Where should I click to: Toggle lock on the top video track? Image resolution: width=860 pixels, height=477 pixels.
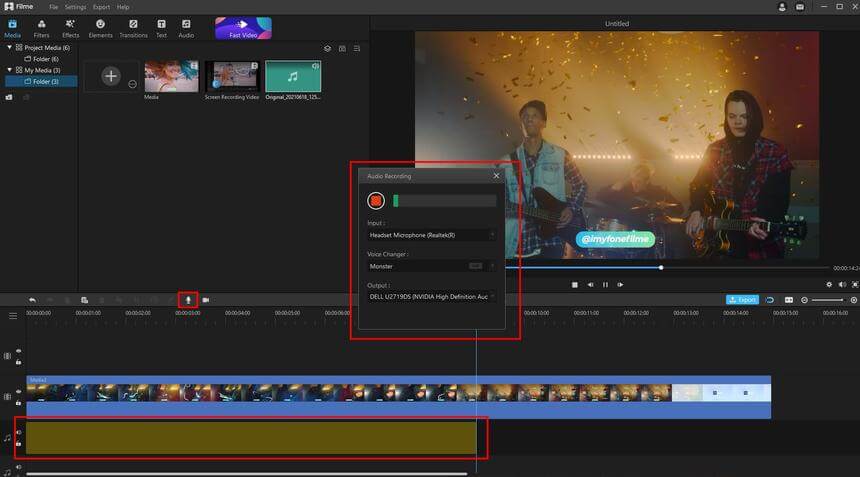pos(19,362)
